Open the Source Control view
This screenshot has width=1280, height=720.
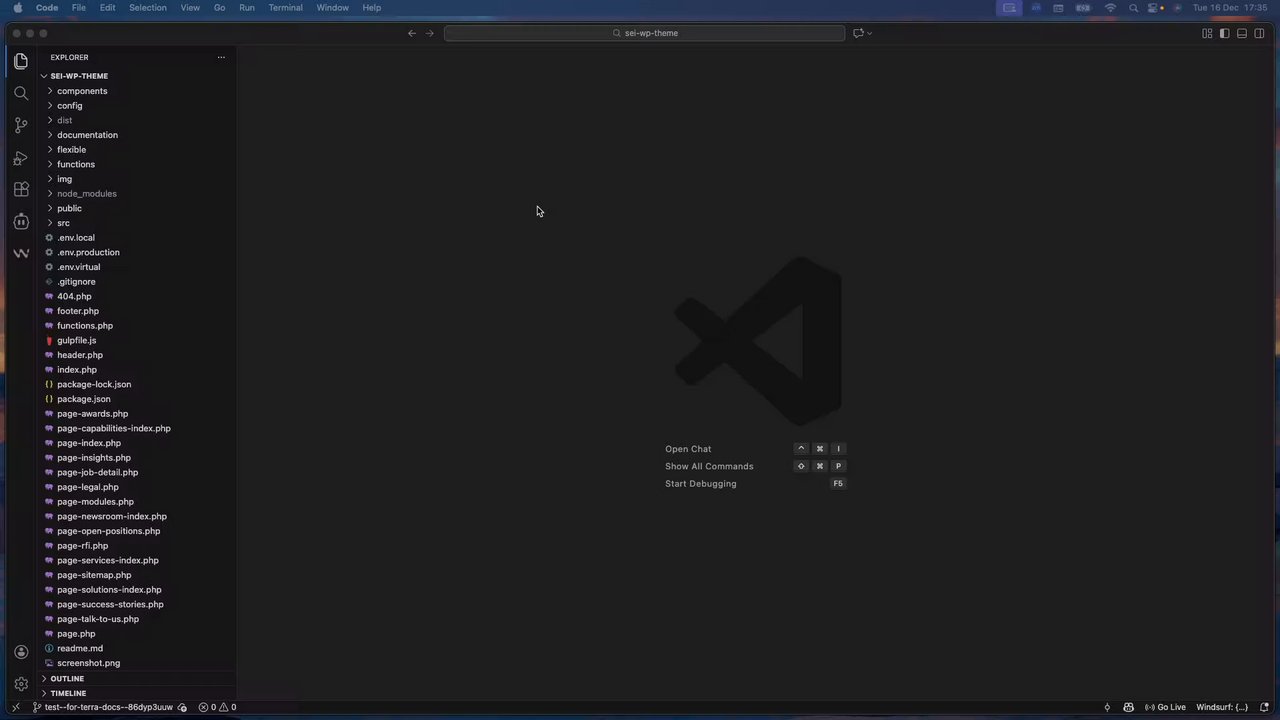pos(21,125)
